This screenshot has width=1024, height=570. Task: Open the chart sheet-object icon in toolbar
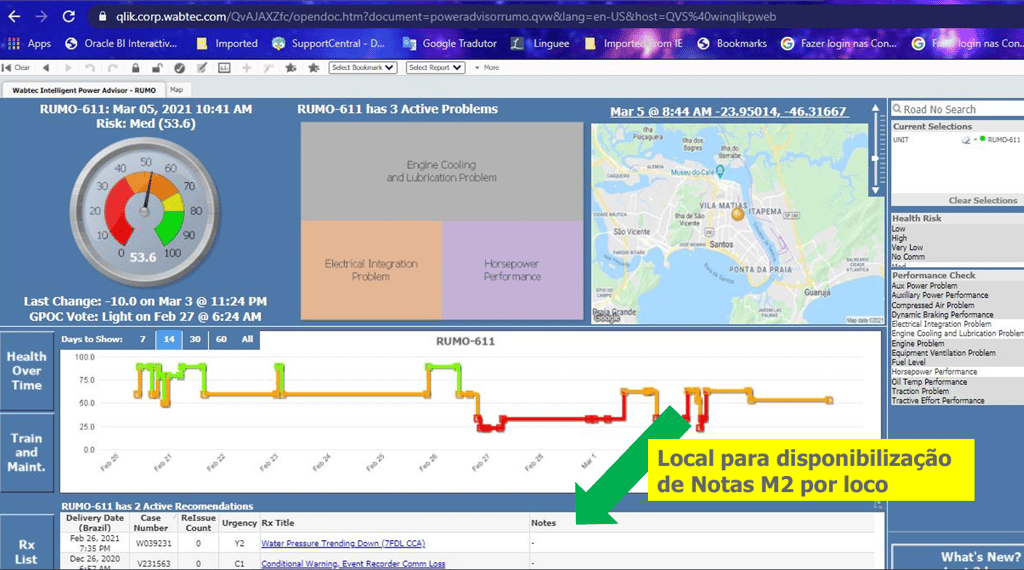(224, 67)
